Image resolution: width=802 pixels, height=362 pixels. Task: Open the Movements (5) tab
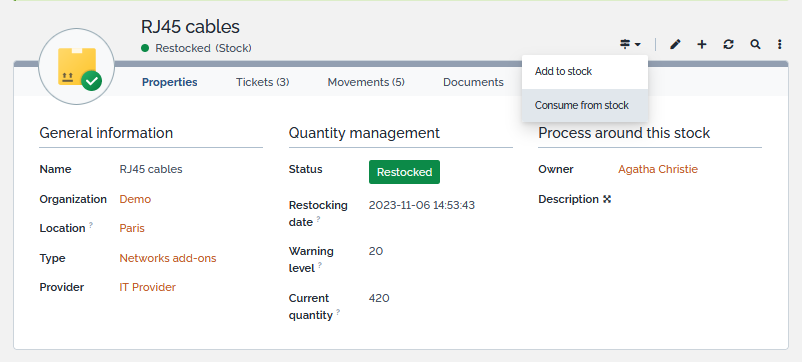tap(366, 82)
